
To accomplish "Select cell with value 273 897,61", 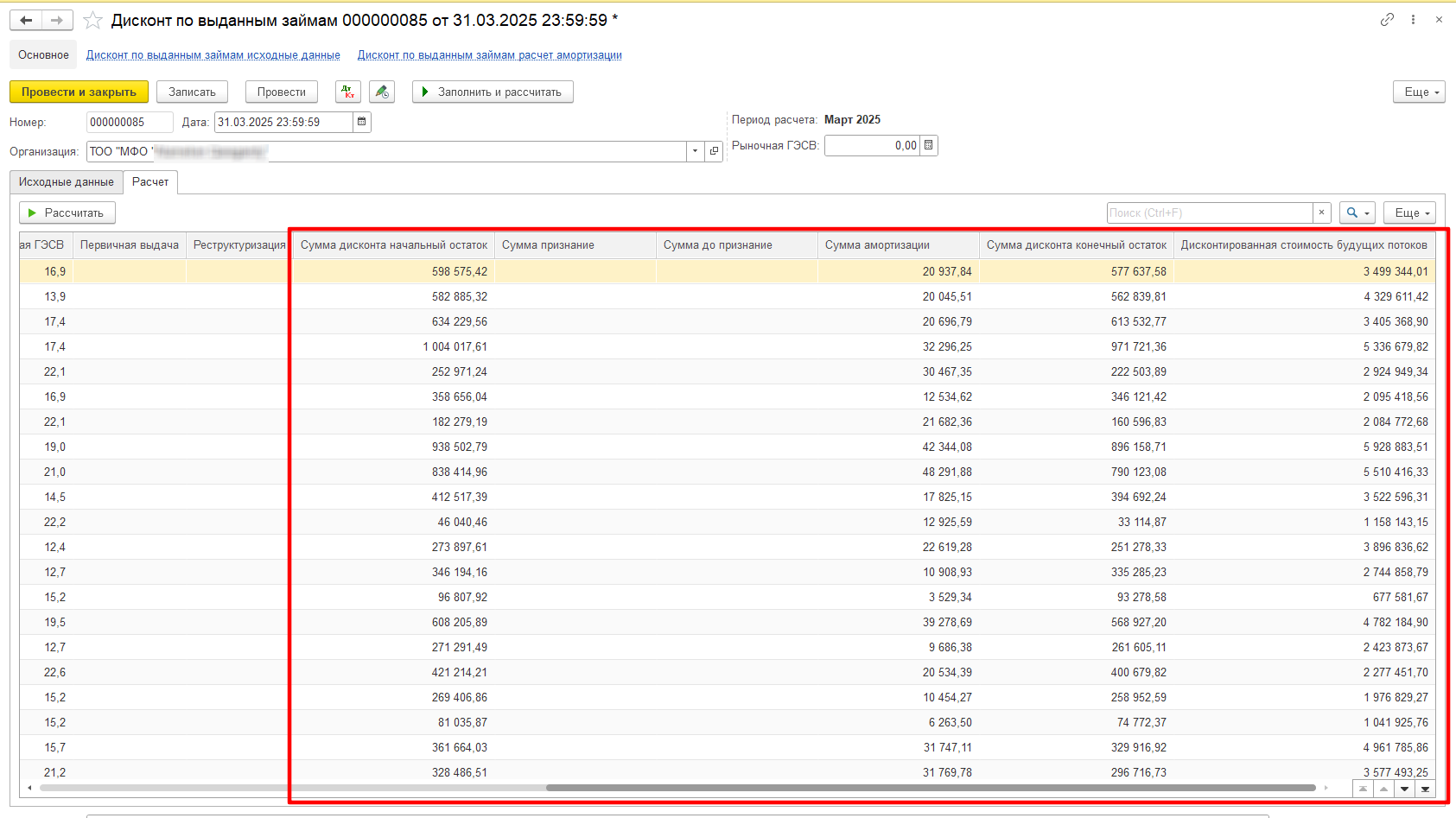I will pyautogui.click(x=394, y=547).
